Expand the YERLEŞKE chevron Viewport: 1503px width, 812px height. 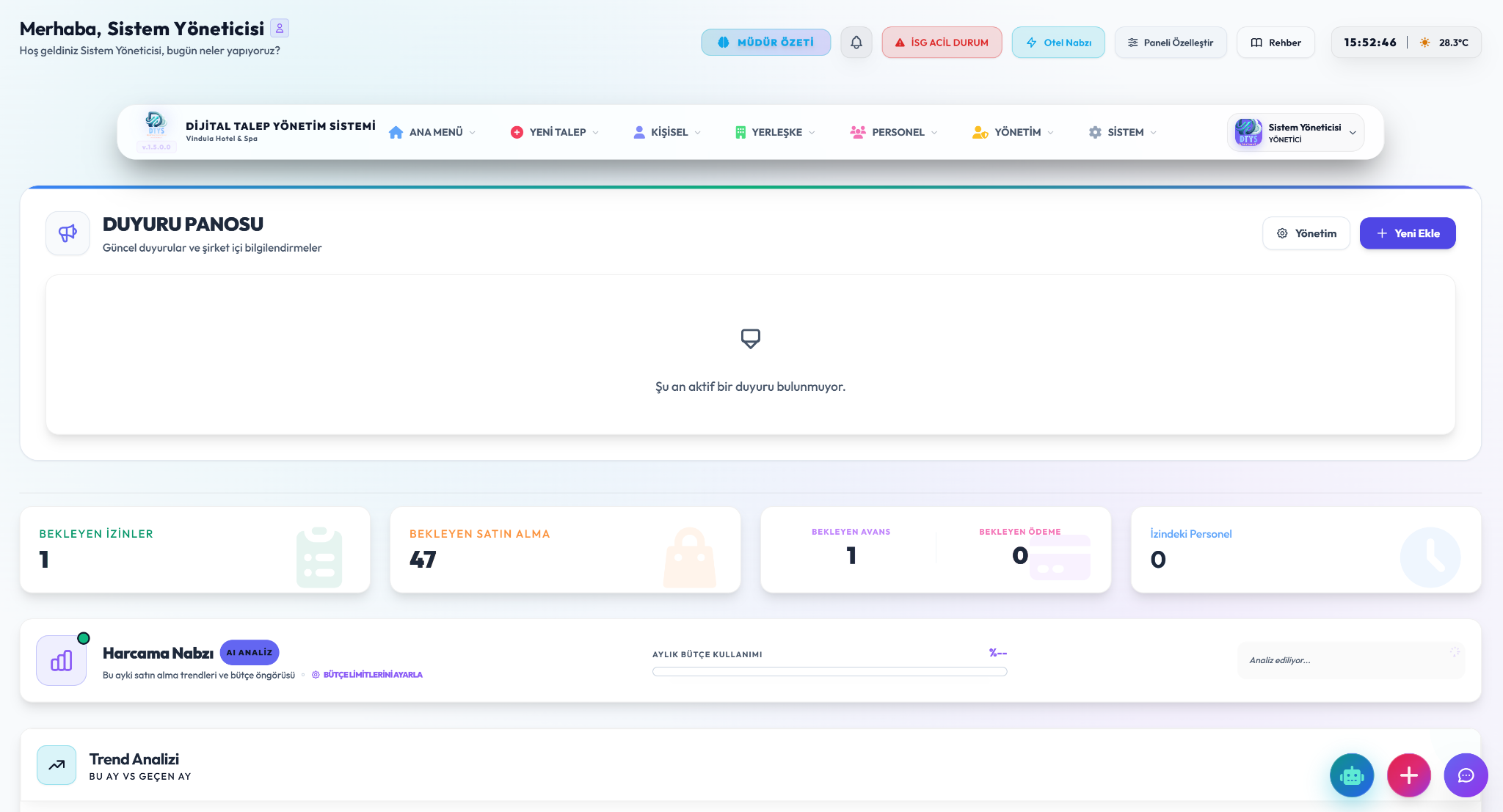[x=812, y=133]
